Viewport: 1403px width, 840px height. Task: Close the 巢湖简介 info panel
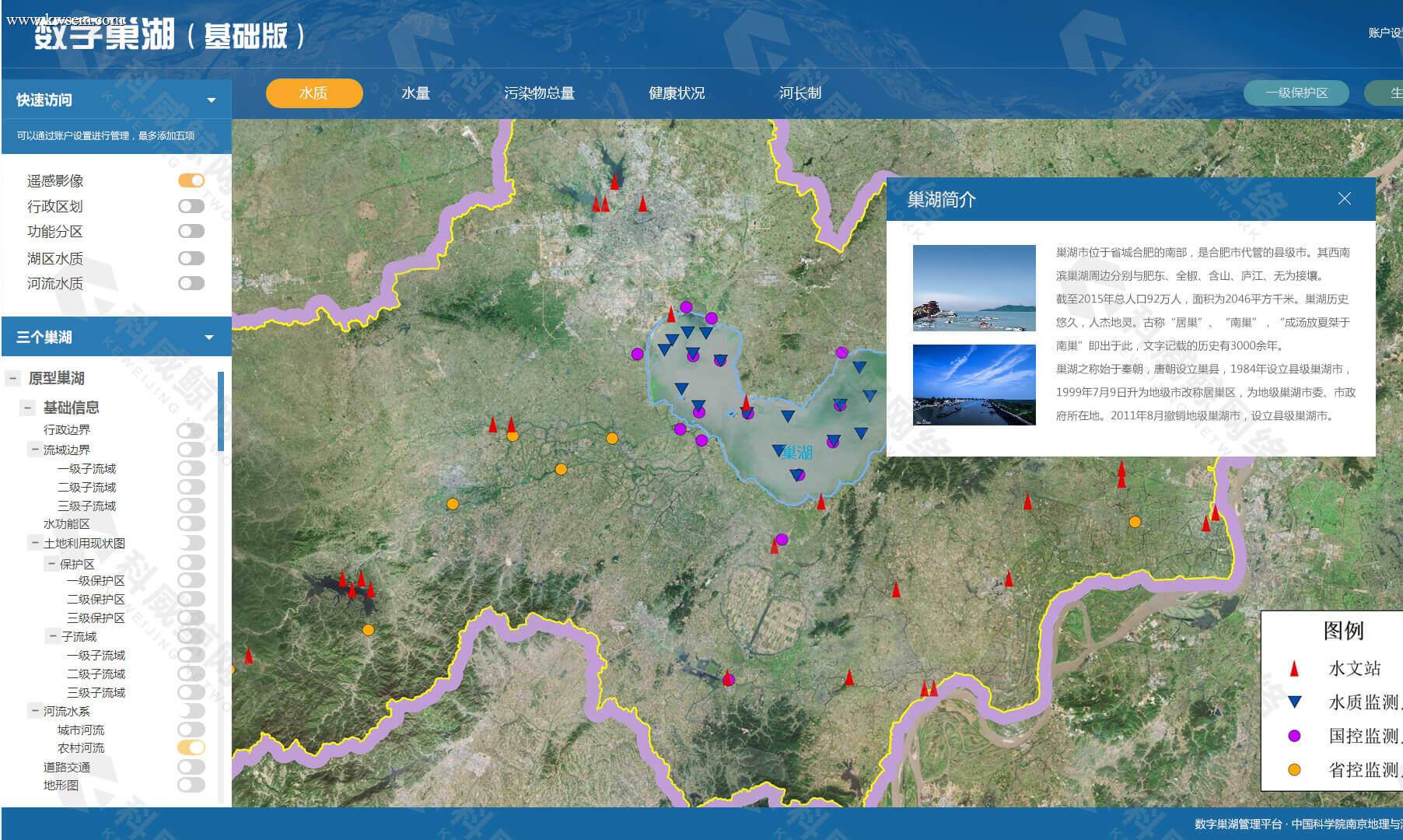(x=1344, y=199)
